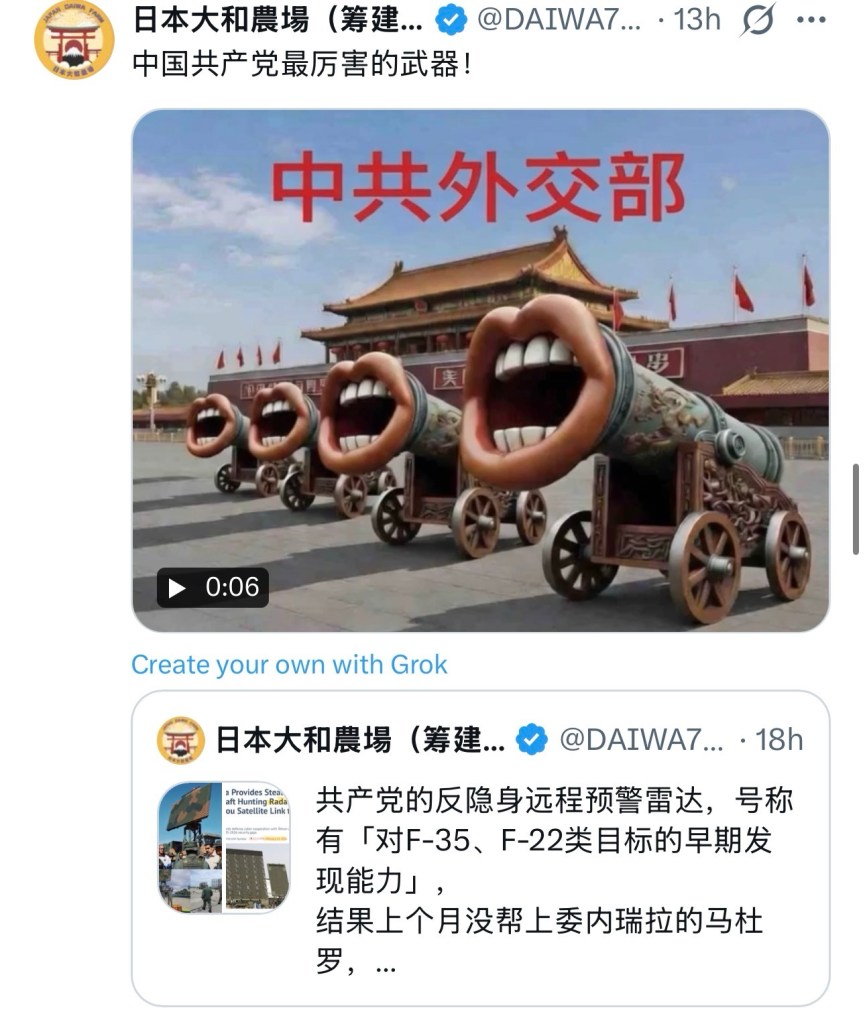Image resolution: width=865 pixels, height=1024 pixels.
Task: Click the Create your own with Grok link
Action: pyautogui.click(x=289, y=665)
